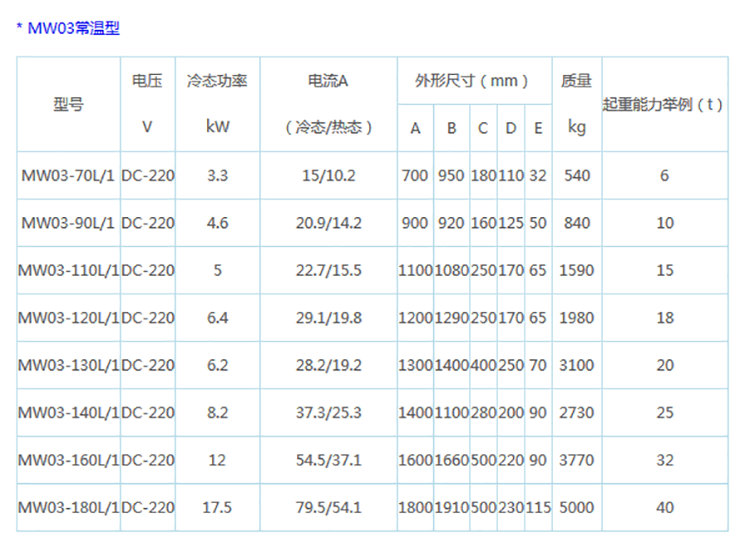Screen dimensions: 750x543
Task: Click the lifting capacity 40 cell
Action: 664,507
